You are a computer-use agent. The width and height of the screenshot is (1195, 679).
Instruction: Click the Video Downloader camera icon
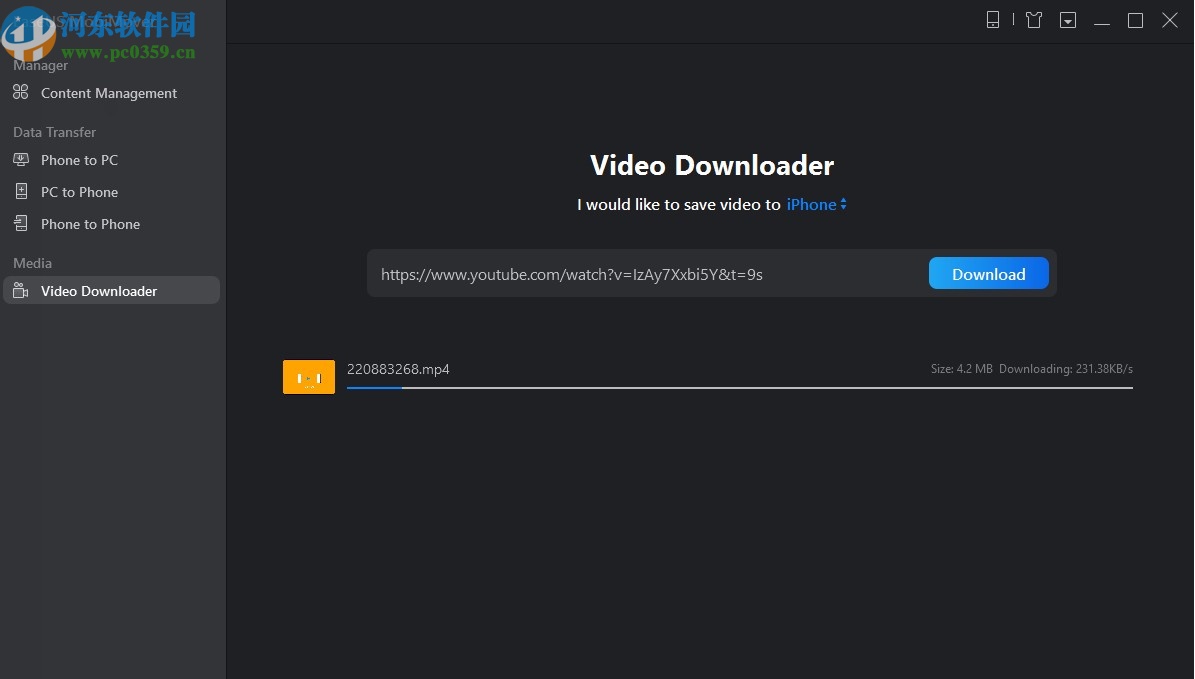click(x=21, y=290)
